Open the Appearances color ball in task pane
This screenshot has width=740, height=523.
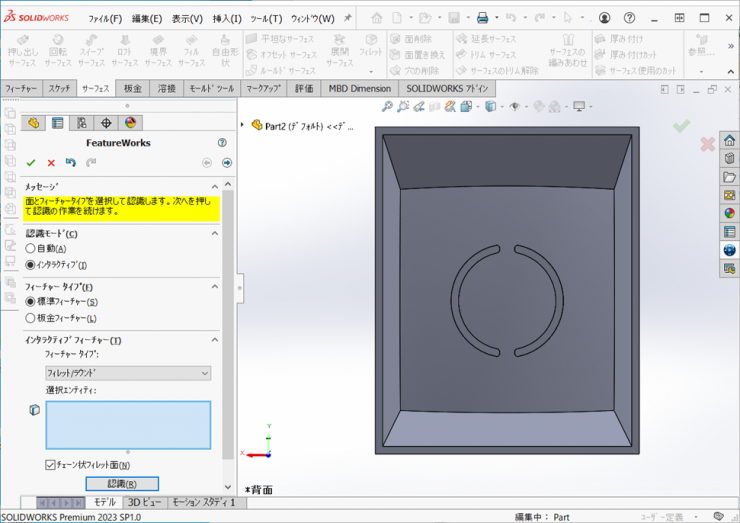click(729, 213)
